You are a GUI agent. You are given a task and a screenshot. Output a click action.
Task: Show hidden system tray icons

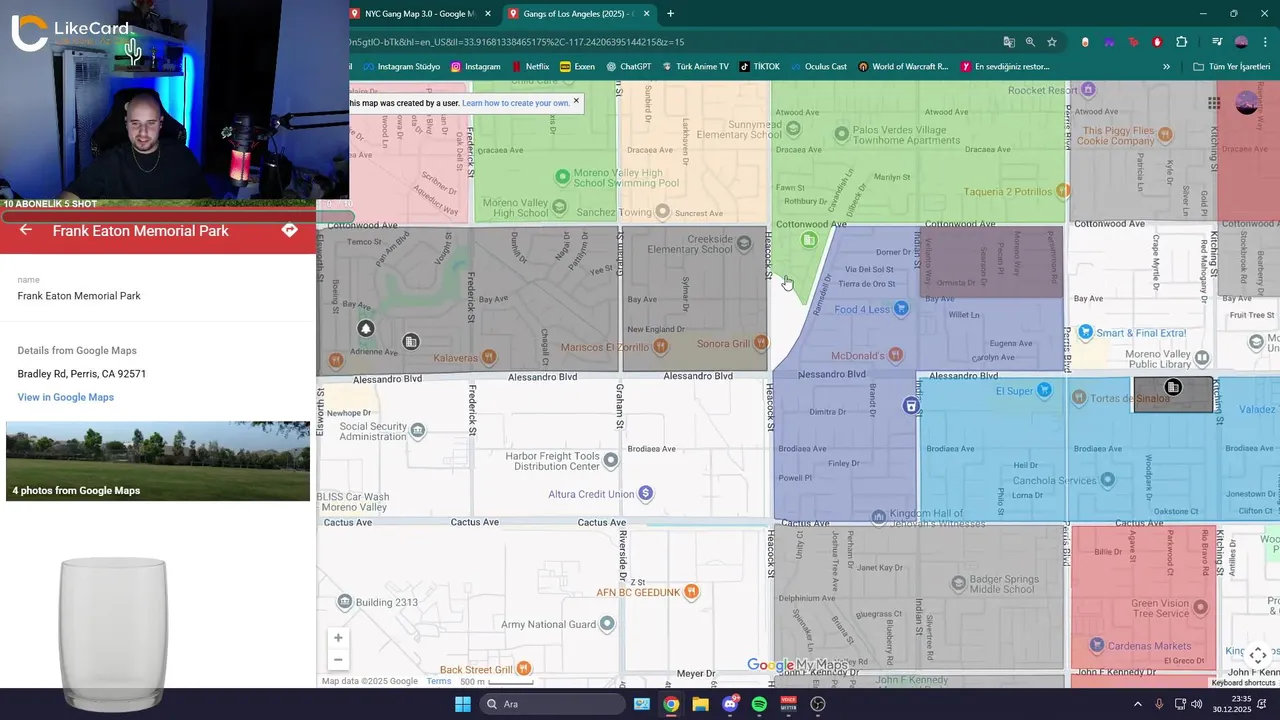[x=1138, y=704]
